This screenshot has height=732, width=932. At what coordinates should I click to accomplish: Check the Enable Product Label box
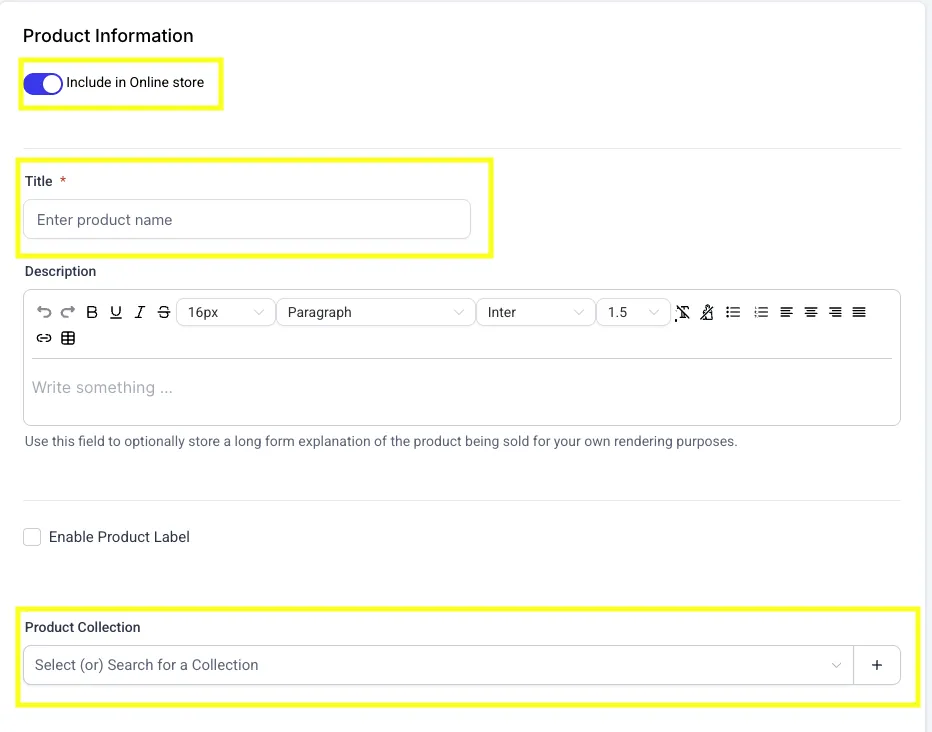[x=33, y=537]
